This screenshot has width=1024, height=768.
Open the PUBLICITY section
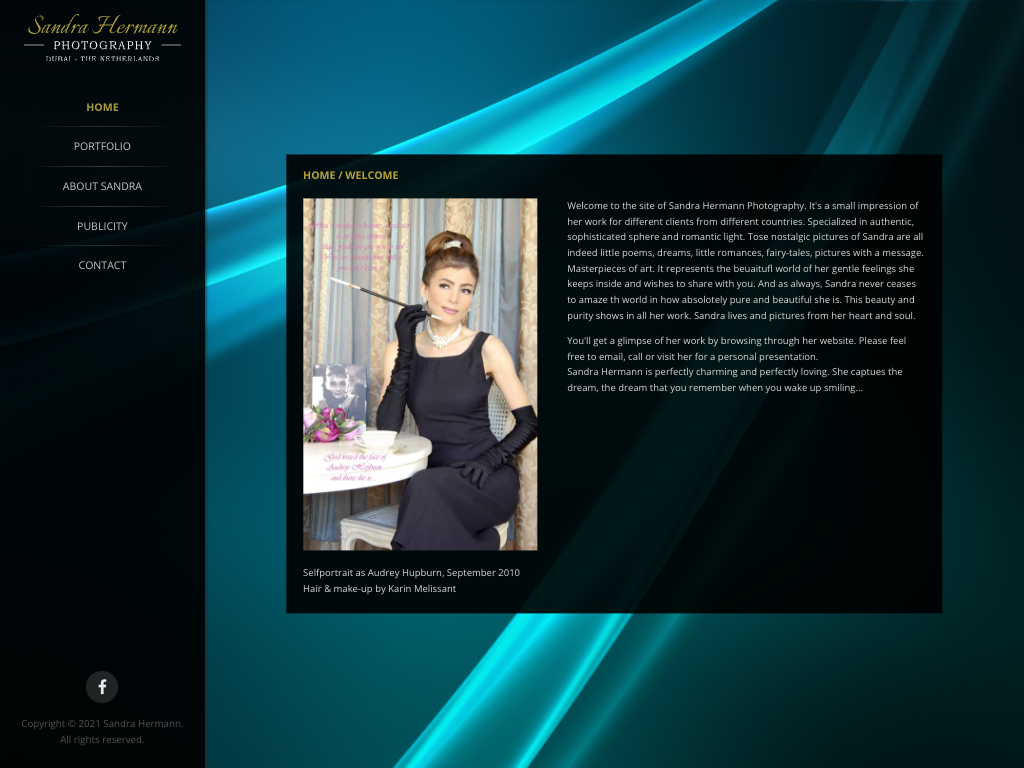[102, 226]
